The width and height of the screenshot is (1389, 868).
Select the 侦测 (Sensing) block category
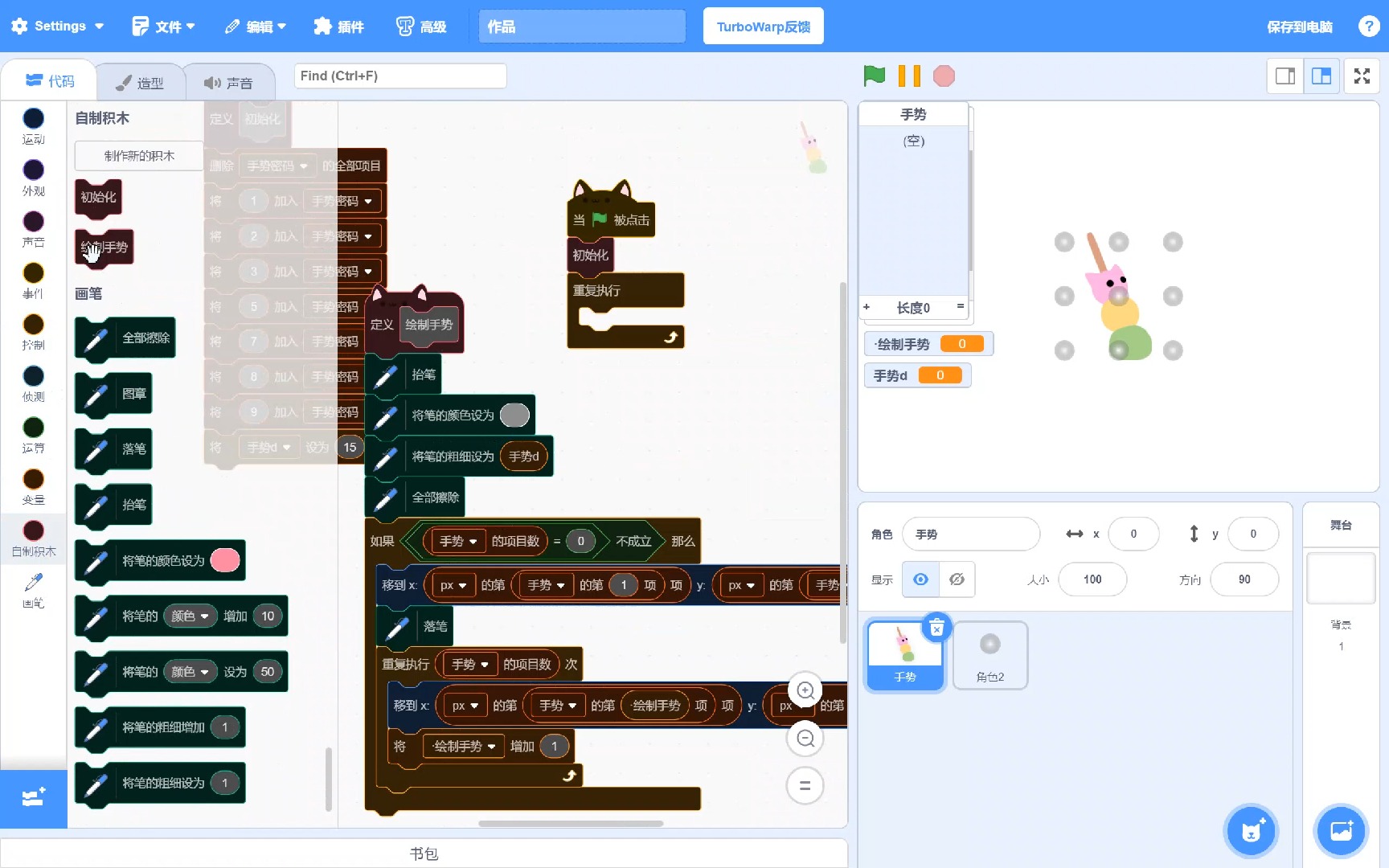(33, 384)
